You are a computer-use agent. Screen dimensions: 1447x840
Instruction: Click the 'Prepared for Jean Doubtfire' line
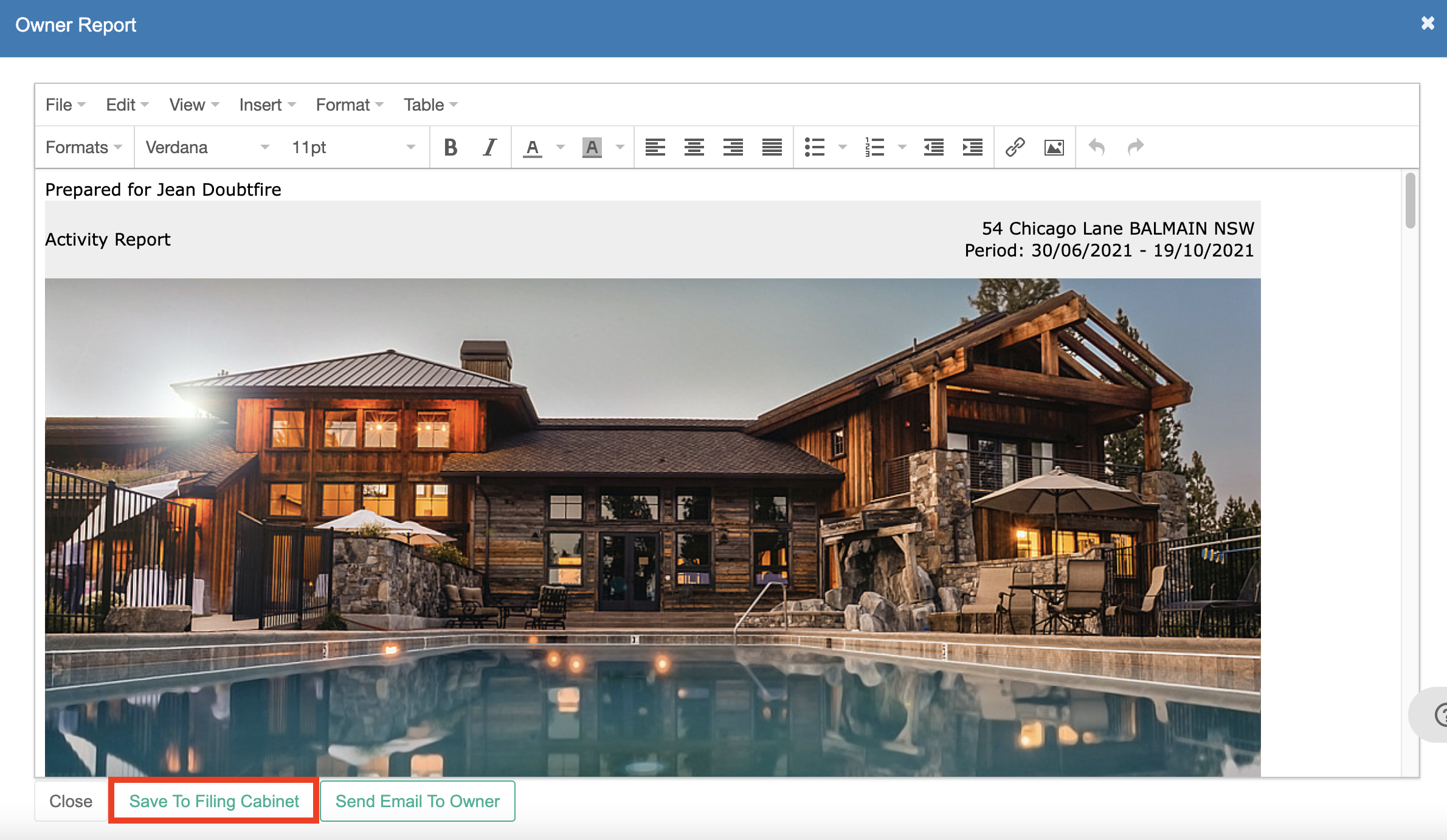163,190
